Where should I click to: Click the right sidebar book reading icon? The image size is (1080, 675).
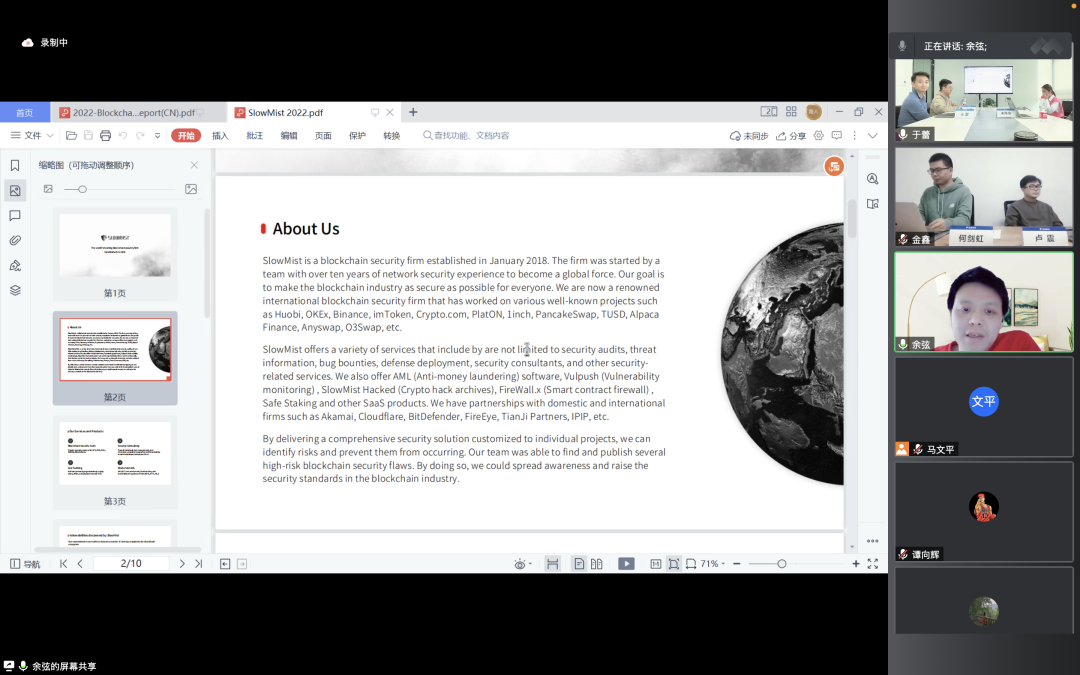point(873,204)
